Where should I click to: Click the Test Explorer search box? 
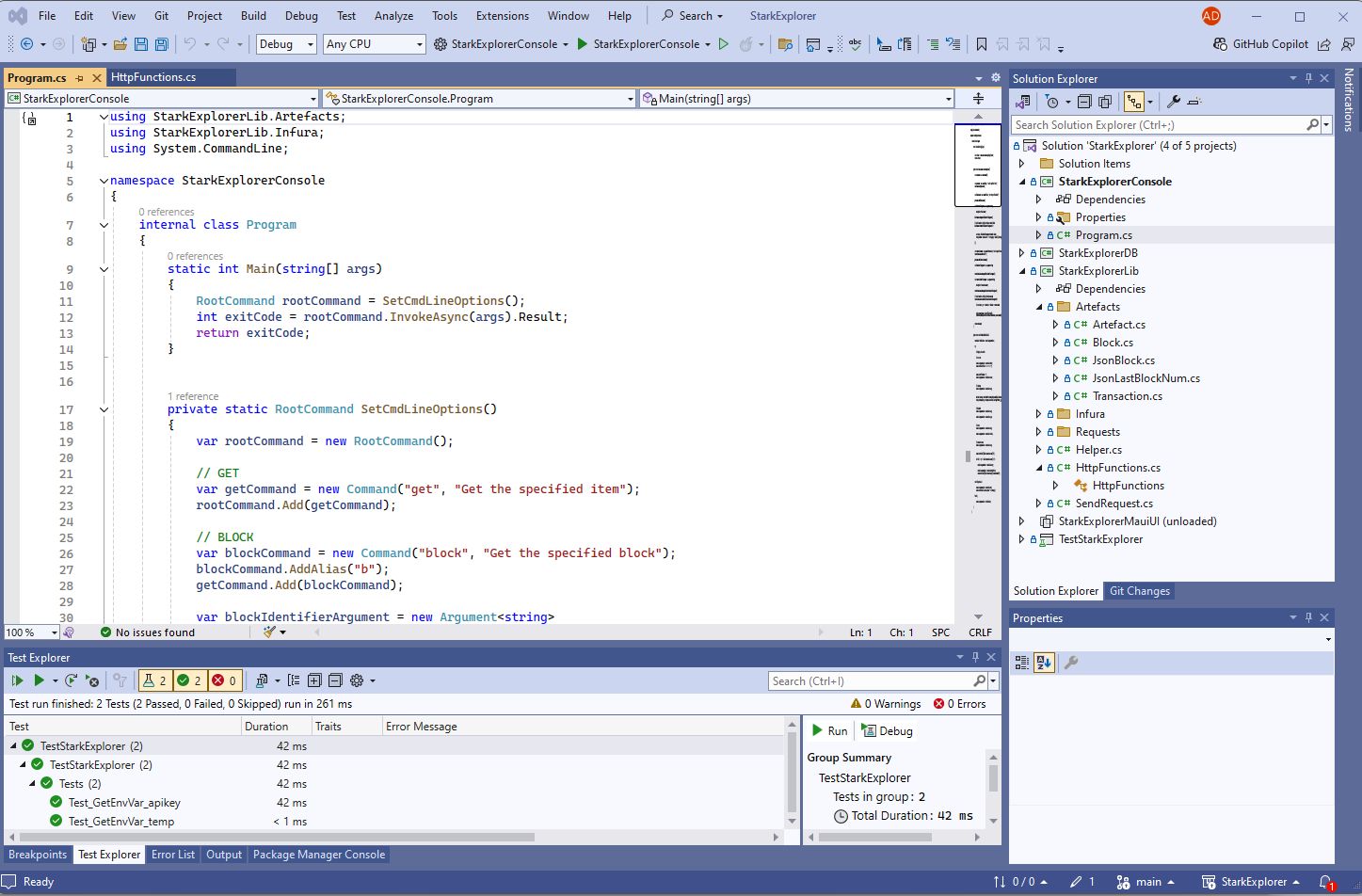871,681
